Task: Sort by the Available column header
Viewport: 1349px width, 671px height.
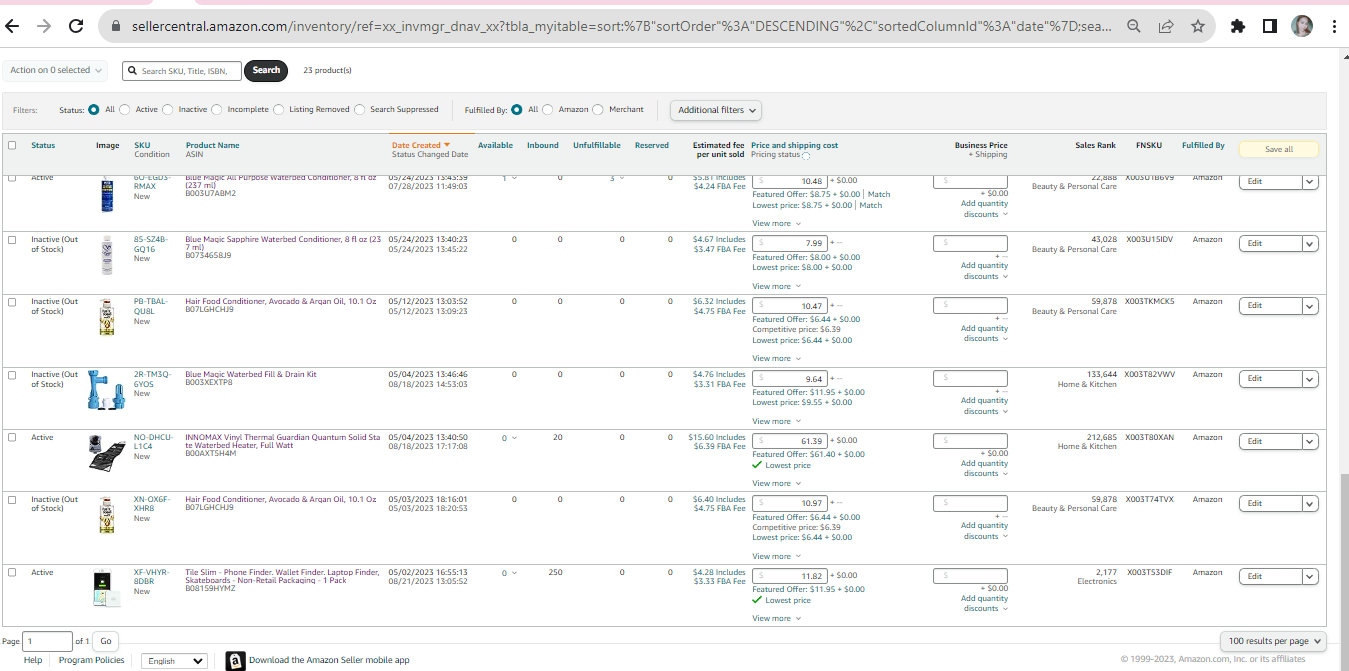Action: click(x=495, y=145)
